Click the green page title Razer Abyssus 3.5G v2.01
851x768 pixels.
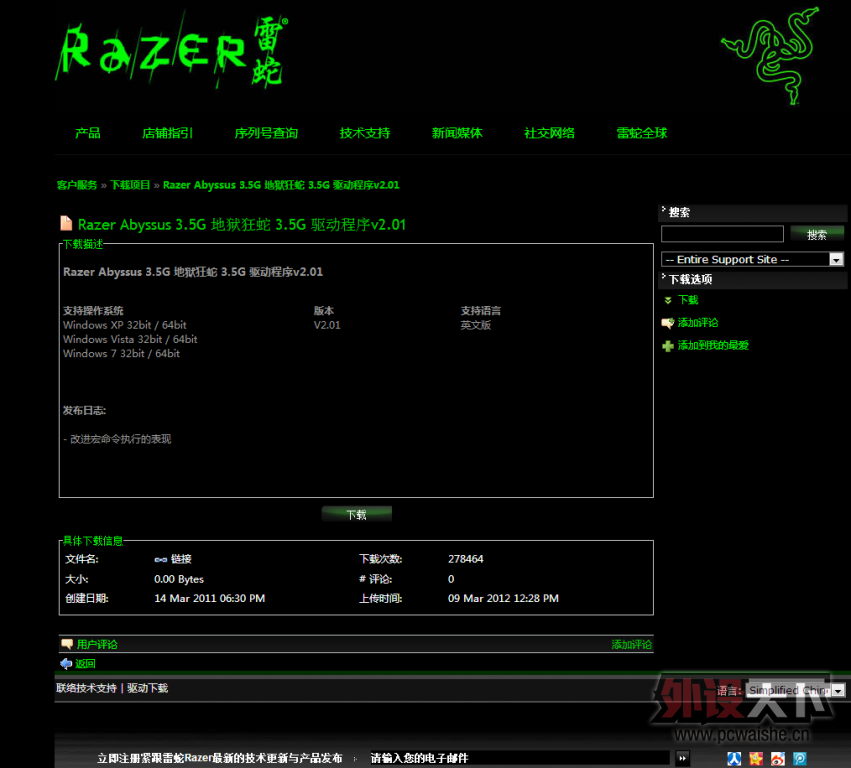[242, 225]
